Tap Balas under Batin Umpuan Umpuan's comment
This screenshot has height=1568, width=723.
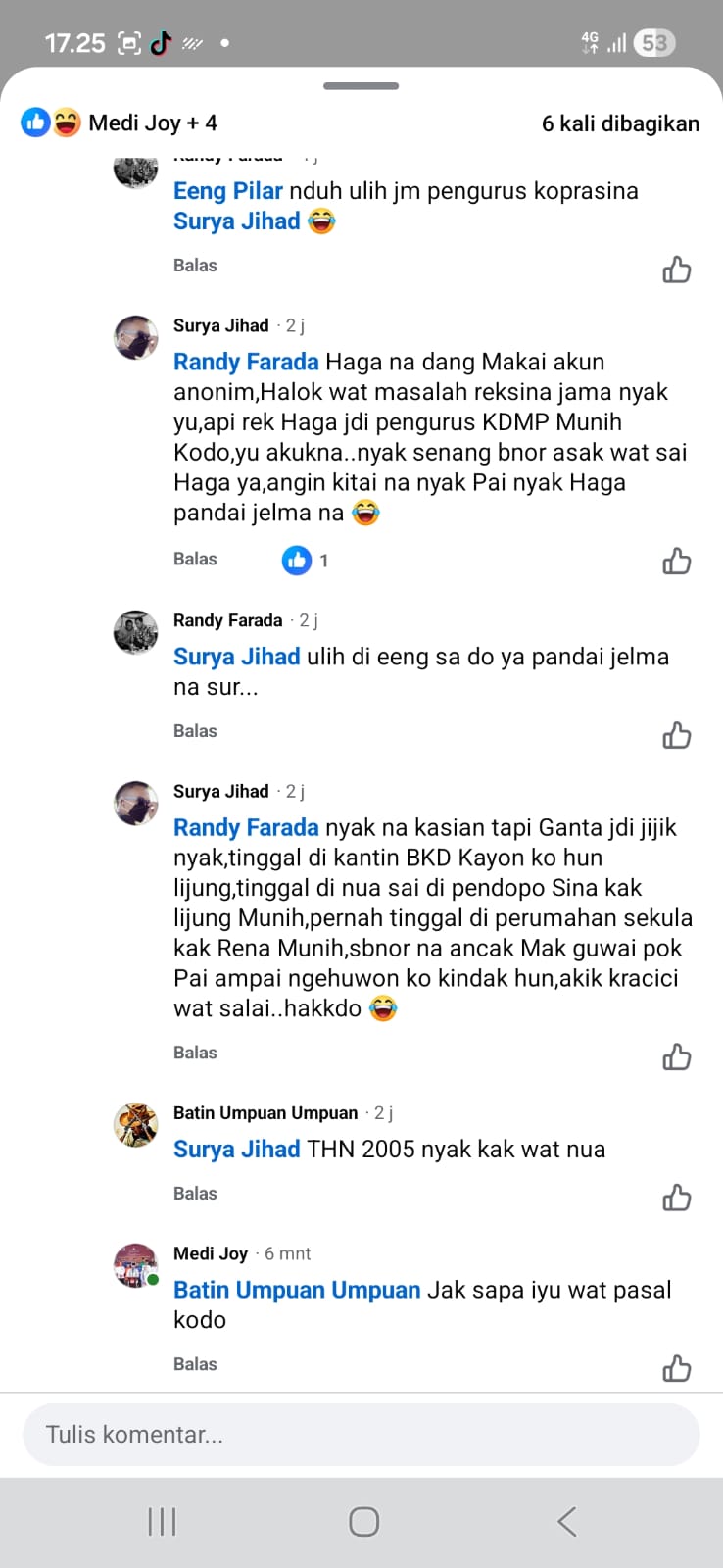tap(195, 1194)
